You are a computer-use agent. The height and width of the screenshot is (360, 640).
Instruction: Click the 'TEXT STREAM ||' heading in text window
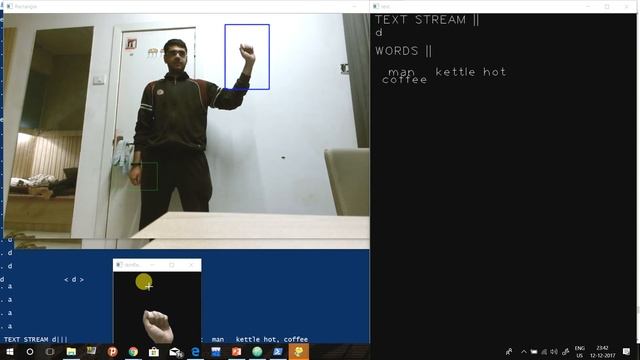click(x=427, y=20)
